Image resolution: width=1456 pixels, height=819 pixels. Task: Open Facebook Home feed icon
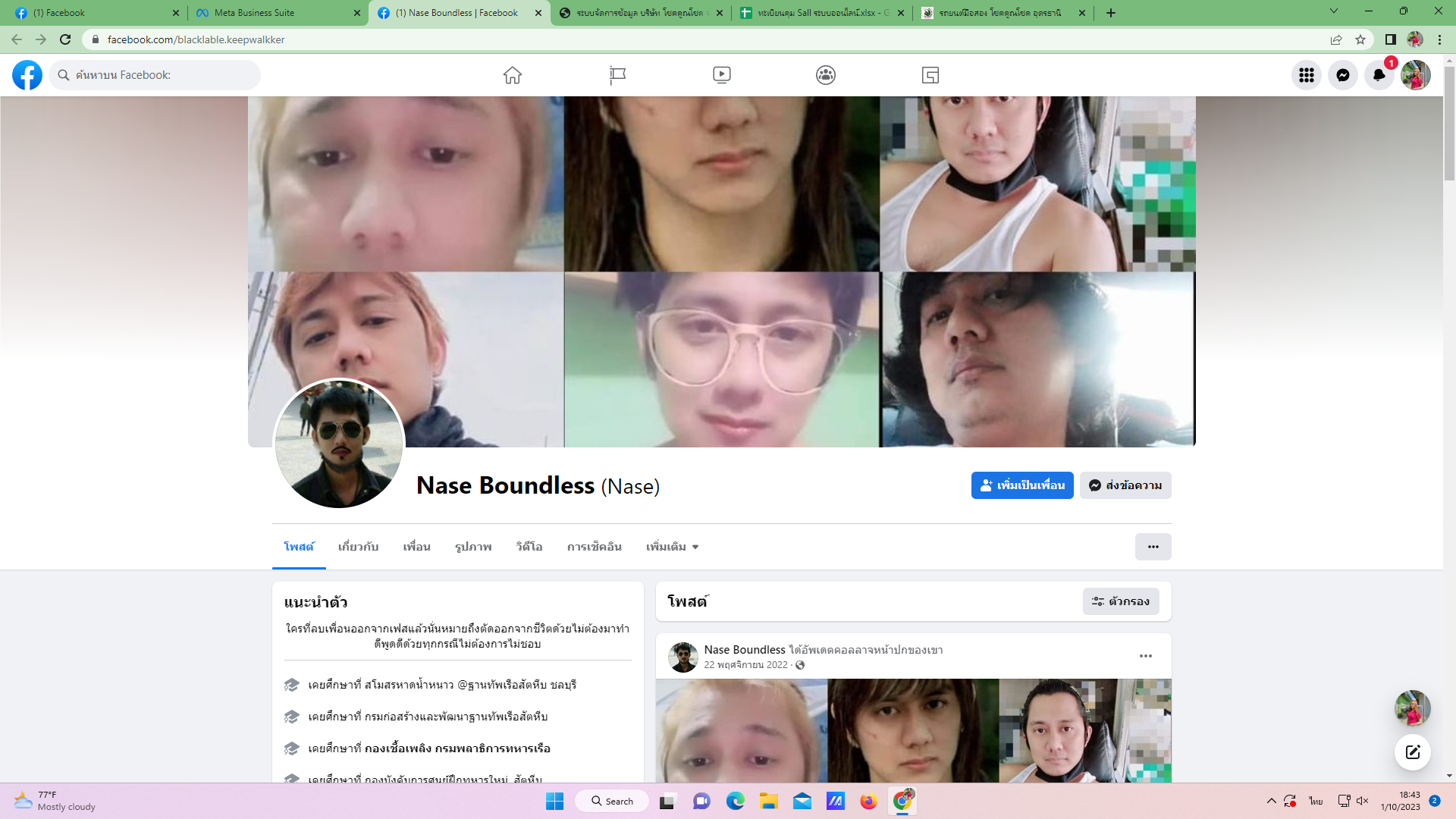(x=513, y=75)
